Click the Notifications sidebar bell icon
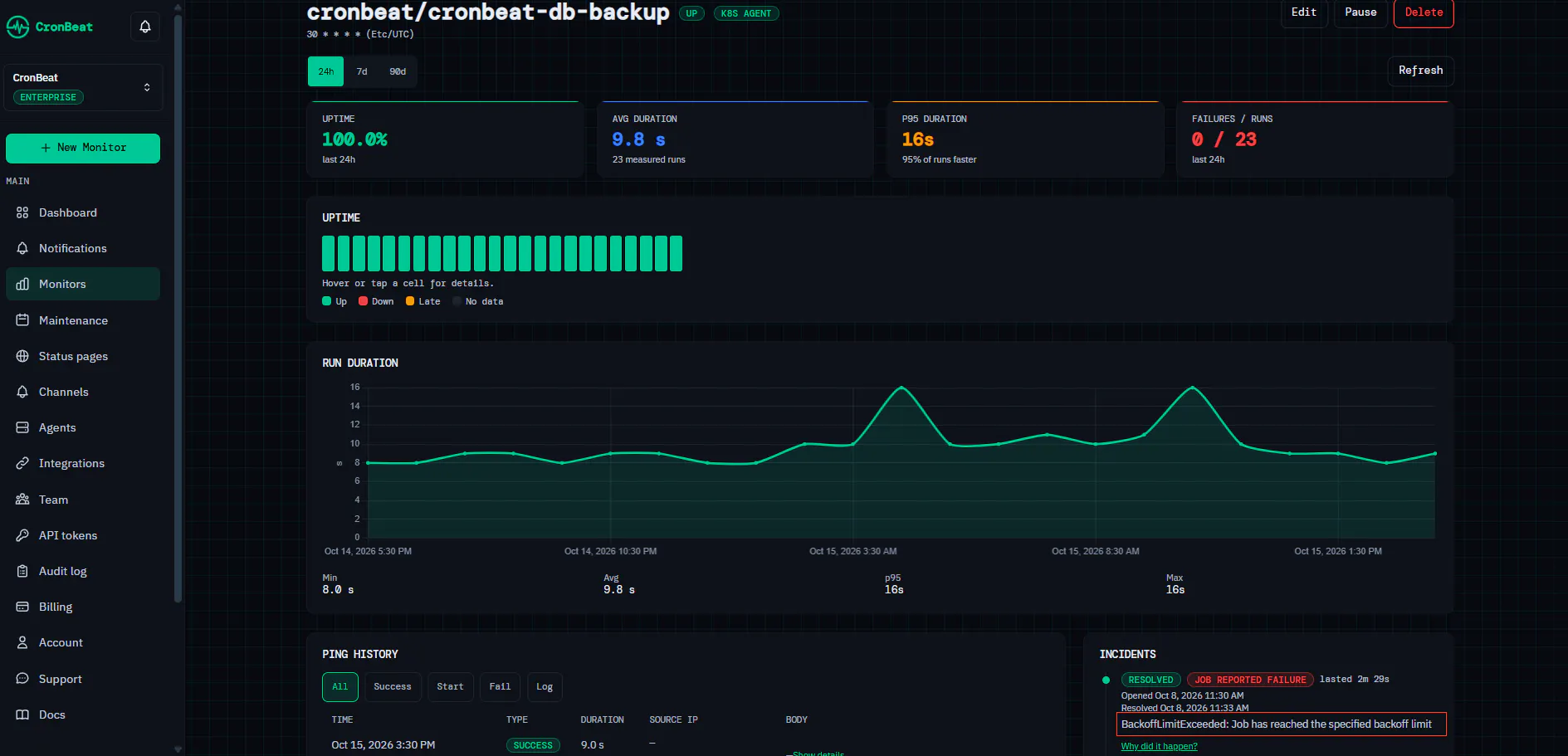Image resolution: width=1568 pixels, height=756 pixels. tap(22, 248)
